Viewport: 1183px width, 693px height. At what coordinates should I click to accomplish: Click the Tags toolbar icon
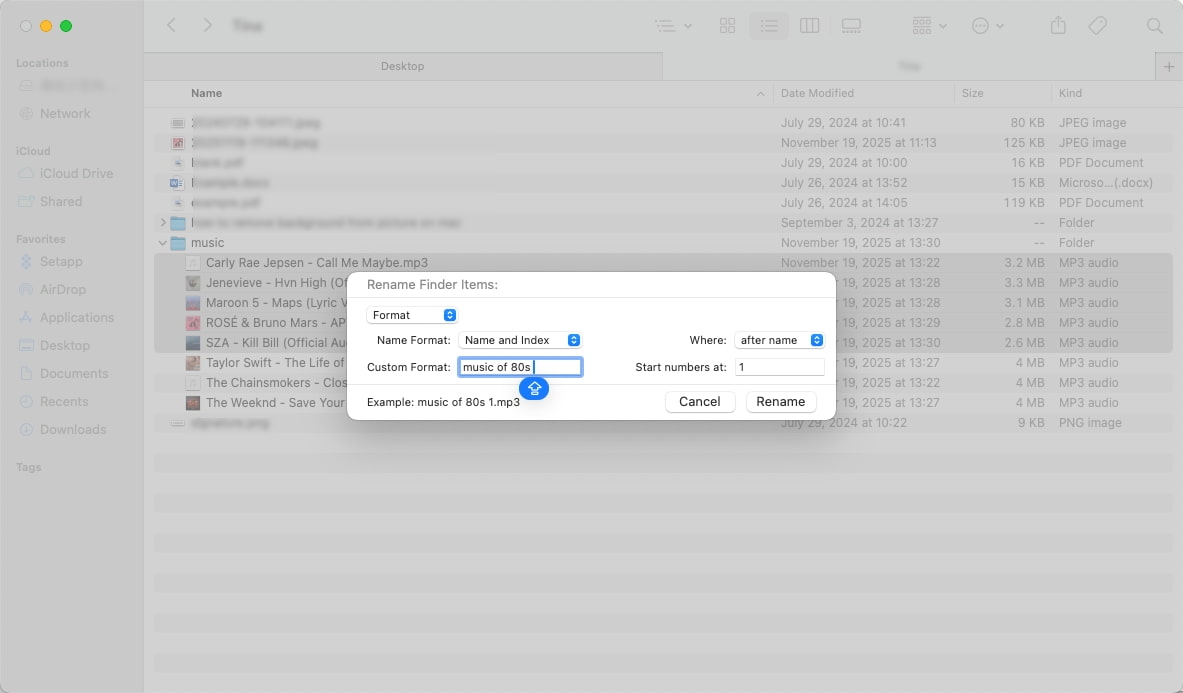click(1097, 25)
